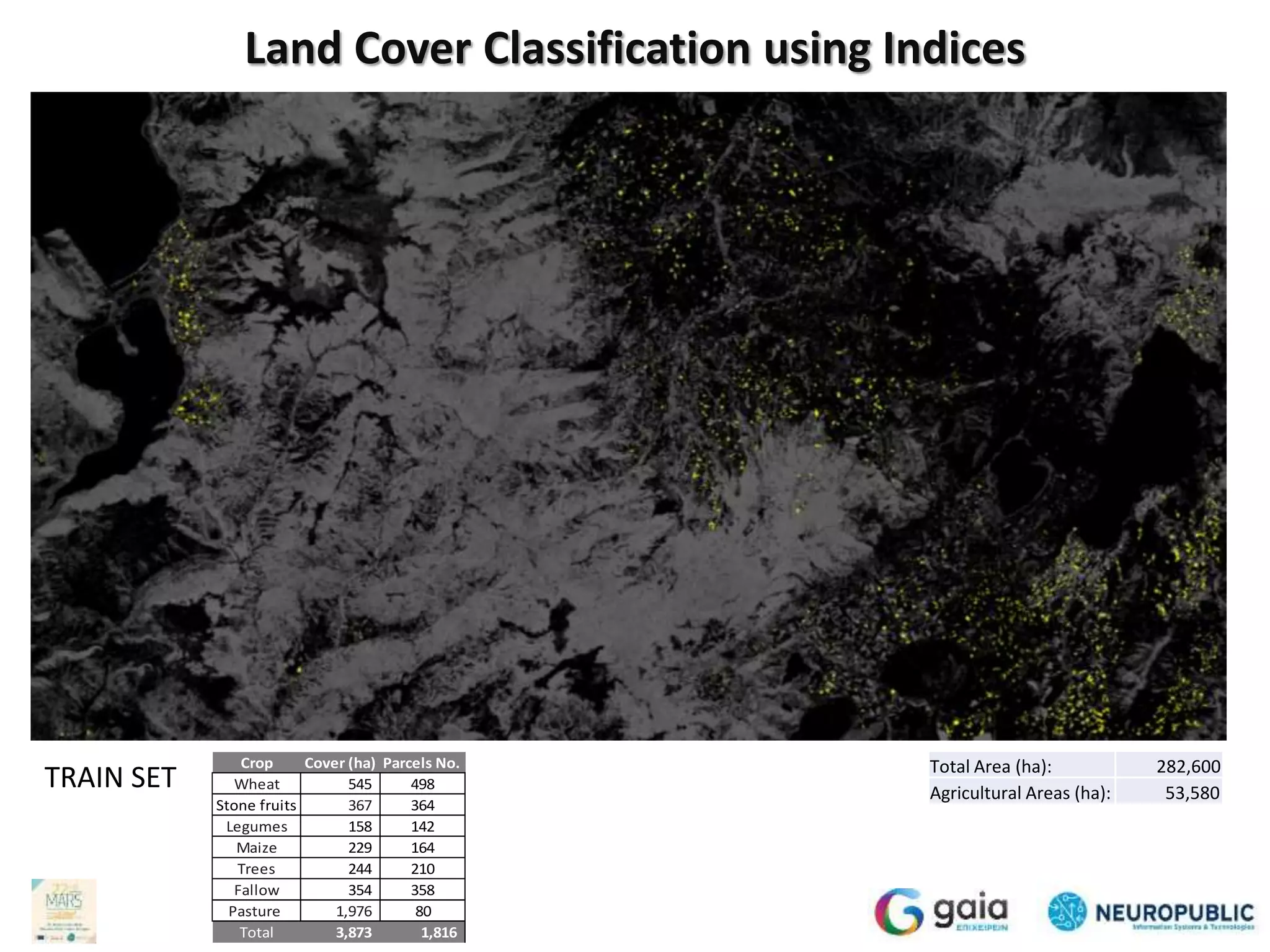Click the 'Agricultural Areas (ha):' label

1020,793
